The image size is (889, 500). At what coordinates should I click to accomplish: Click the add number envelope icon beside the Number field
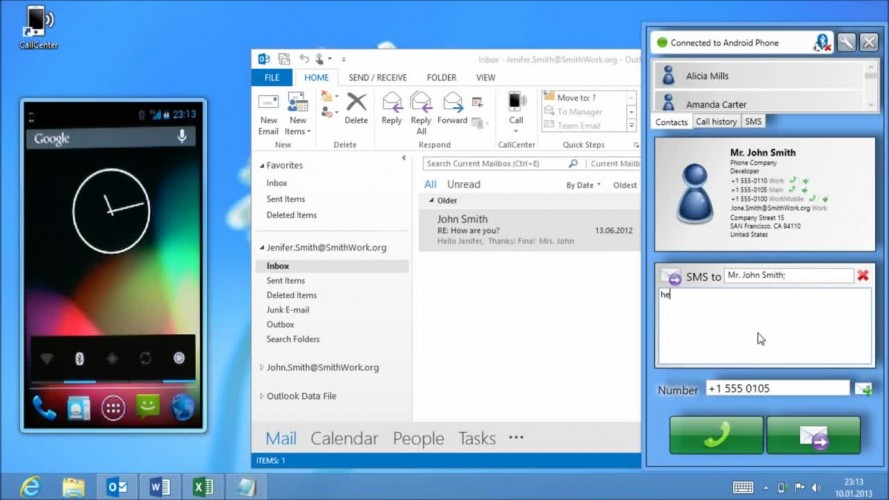click(863, 389)
